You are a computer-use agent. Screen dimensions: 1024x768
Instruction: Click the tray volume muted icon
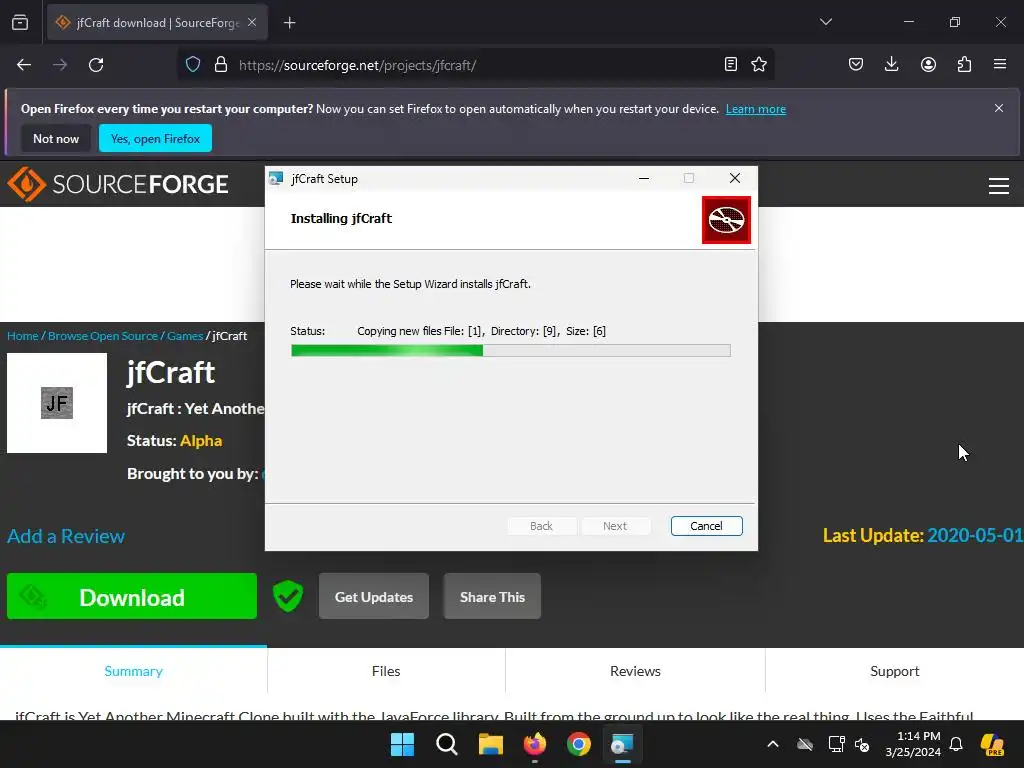[863, 744]
